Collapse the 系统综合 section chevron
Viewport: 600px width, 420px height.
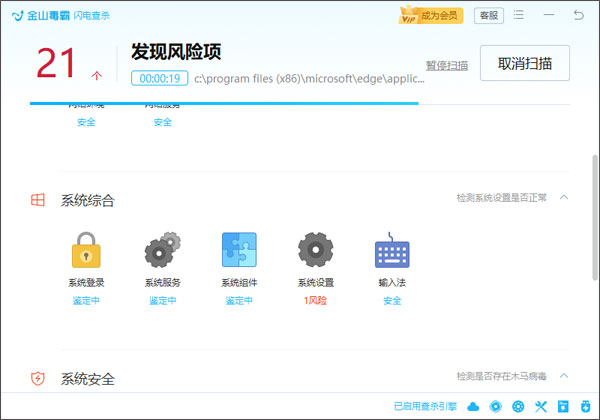click(x=564, y=197)
